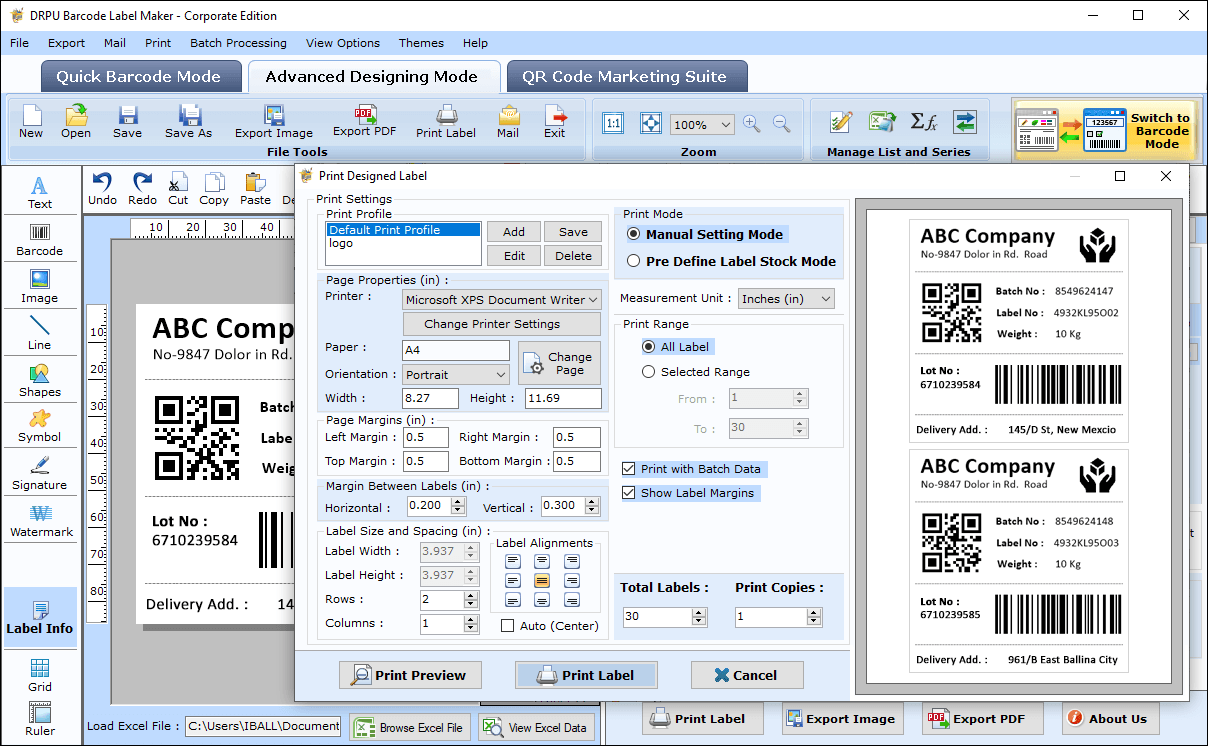Open the Export menu
The width and height of the screenshot is (1208, 746).
[67, 43]
